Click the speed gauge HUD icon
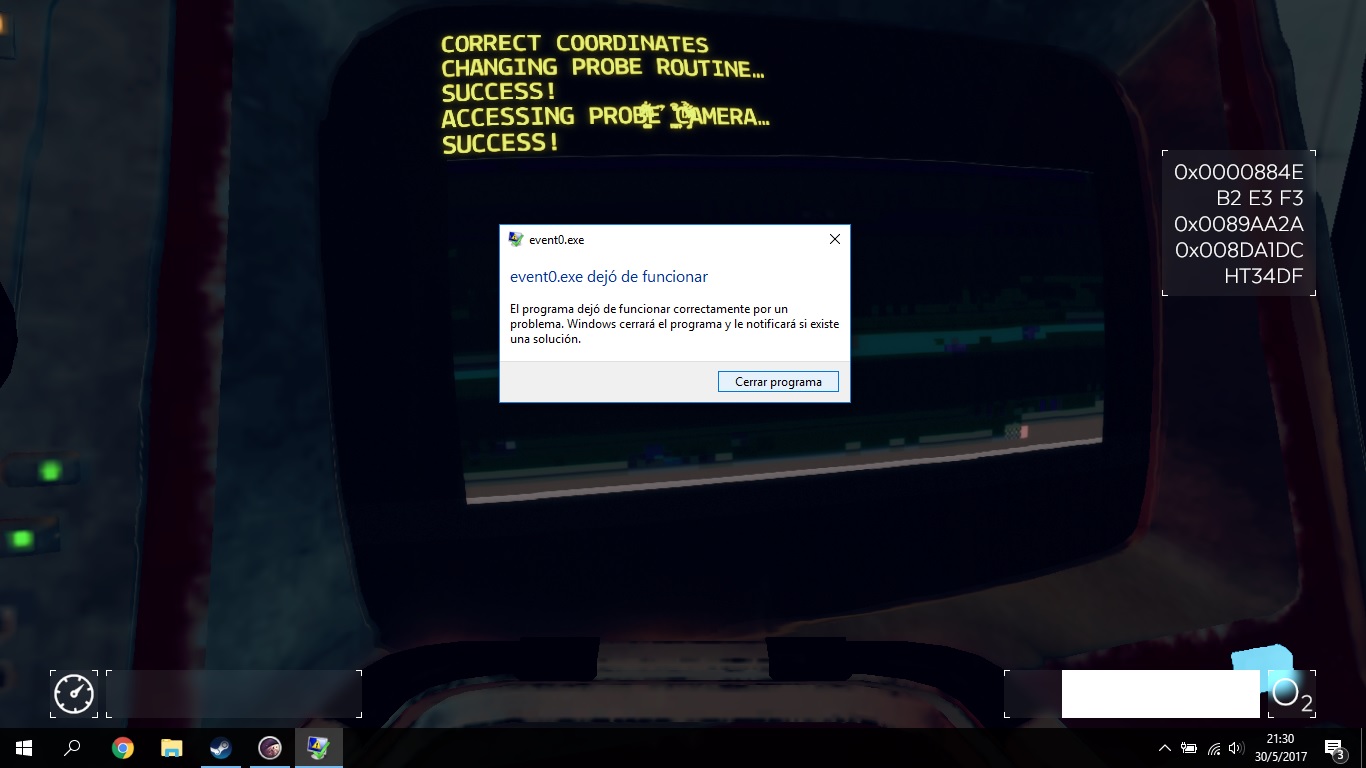This screenshot has height=768, width=1366. tap(74, 694)
